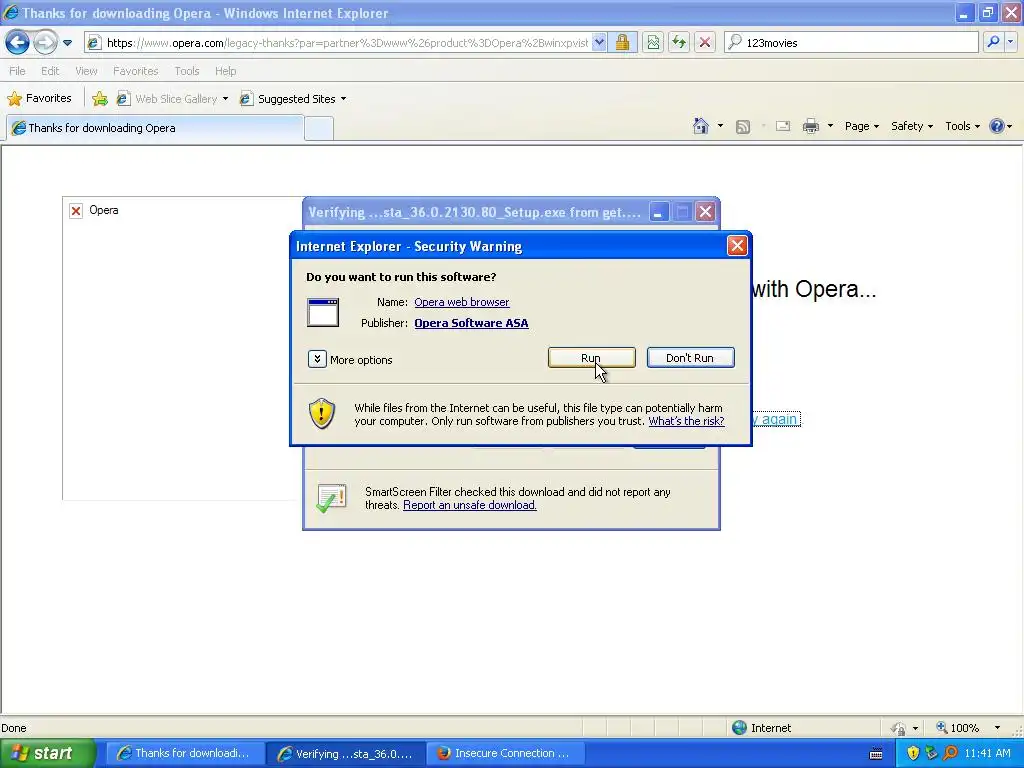The height and width of the screenshot is (768, 1024).
Task: Click the SmartScreen checkmark icon
Action: tap(331, 498)
